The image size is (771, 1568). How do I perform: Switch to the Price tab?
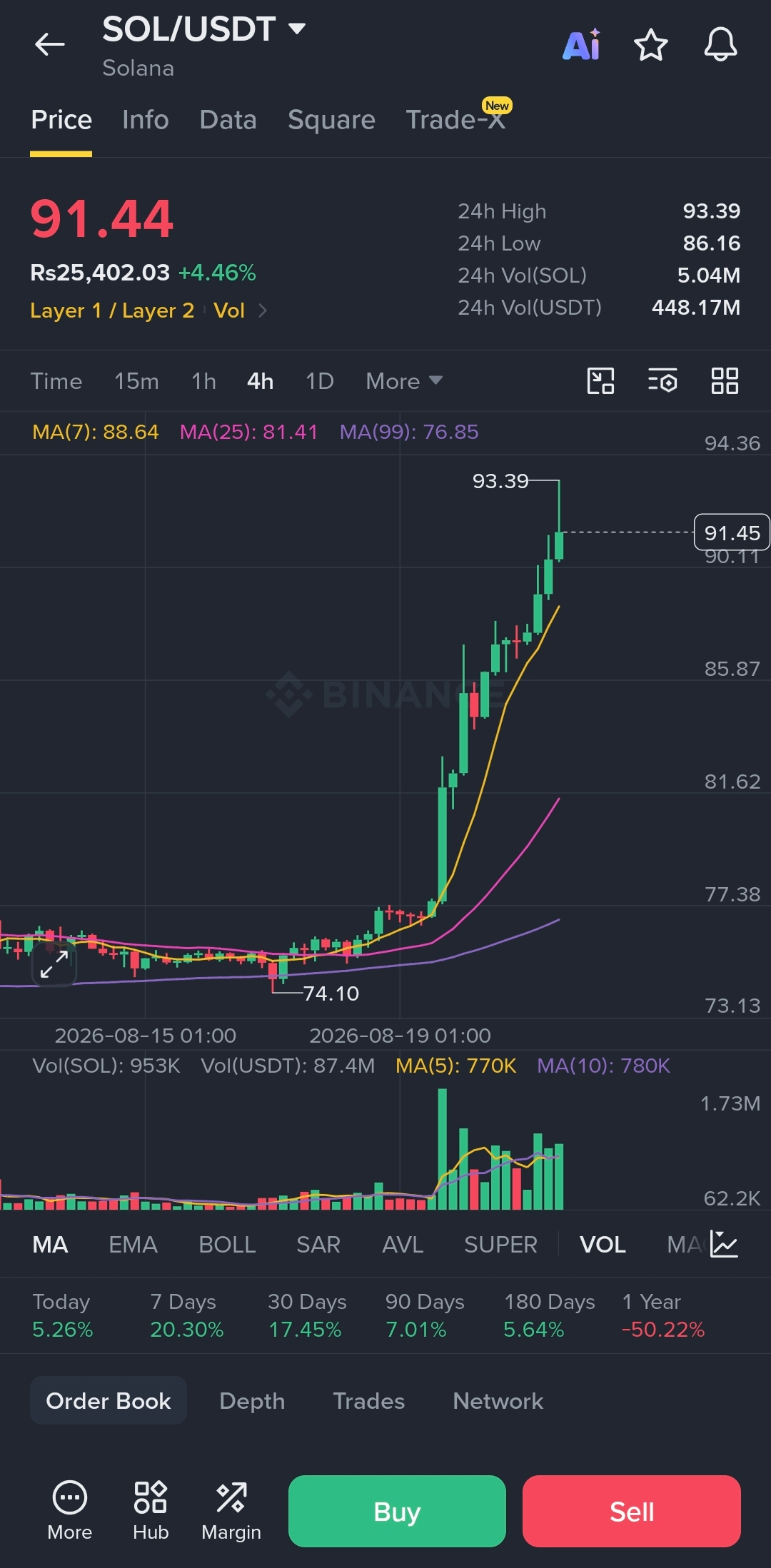pos(61,120)
